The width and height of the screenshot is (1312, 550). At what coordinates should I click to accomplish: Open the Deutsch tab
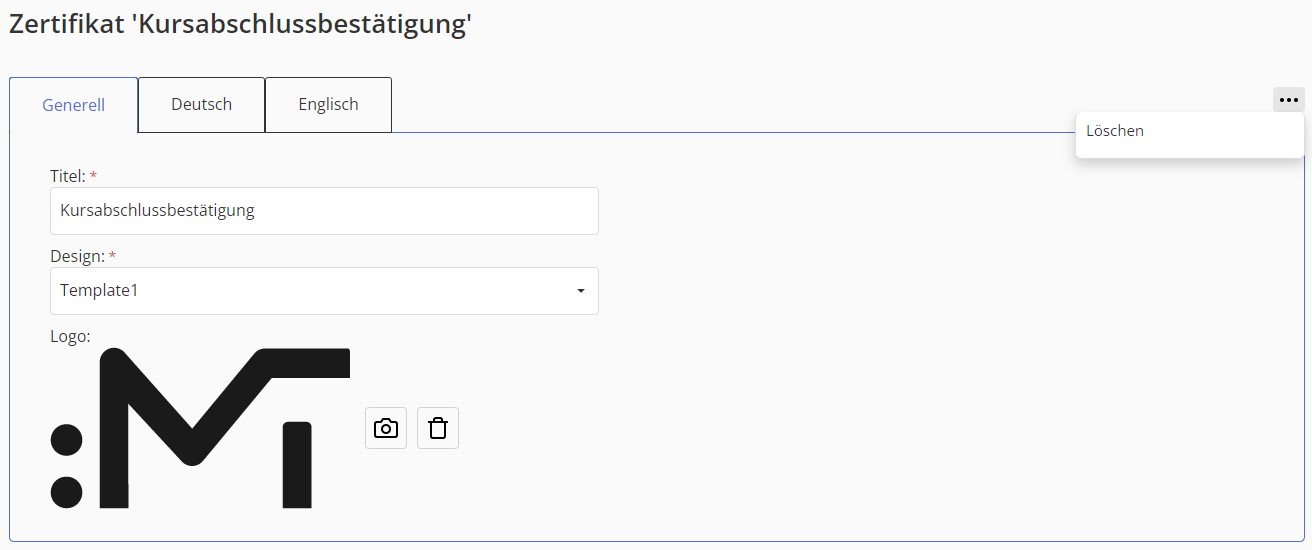point(201,104)
